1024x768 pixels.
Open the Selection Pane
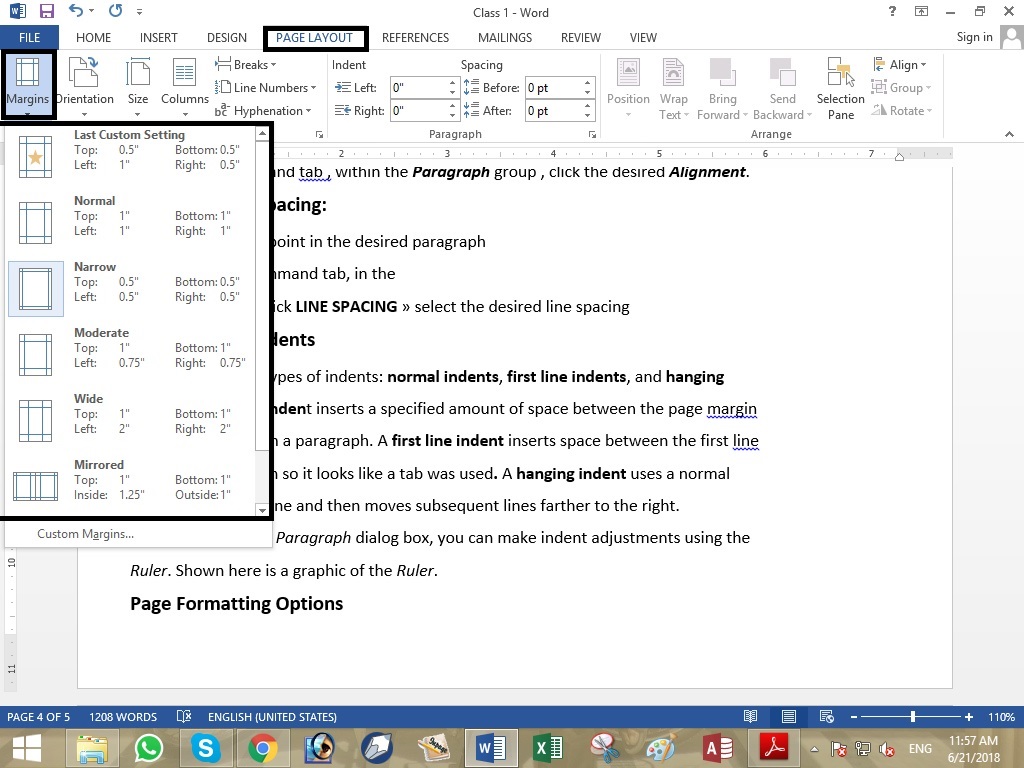[839, 87]
